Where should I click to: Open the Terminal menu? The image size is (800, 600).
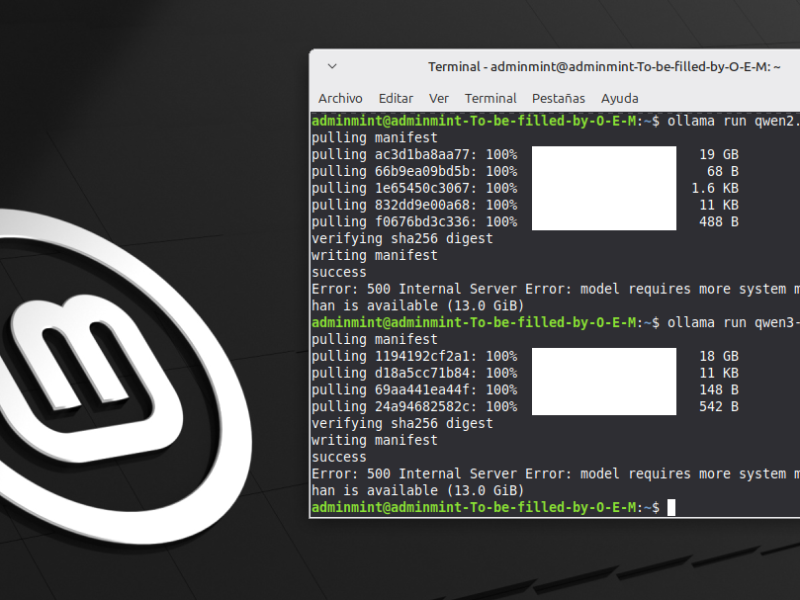tap(490, 98)
